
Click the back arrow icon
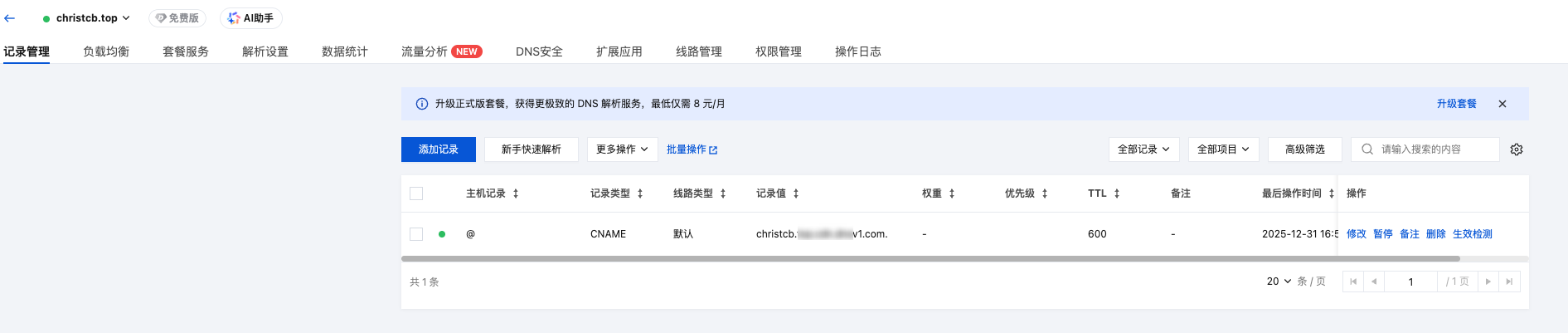click(x=10, y=17)
